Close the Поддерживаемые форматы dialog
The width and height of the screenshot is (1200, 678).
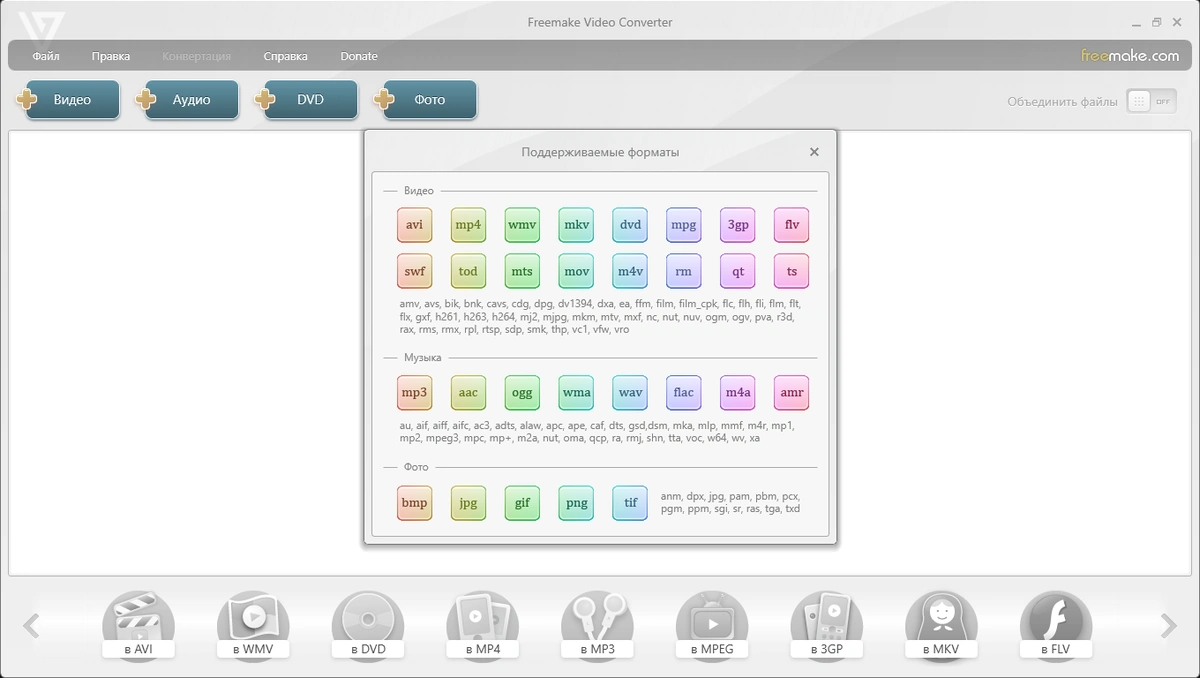coord(814,152)
